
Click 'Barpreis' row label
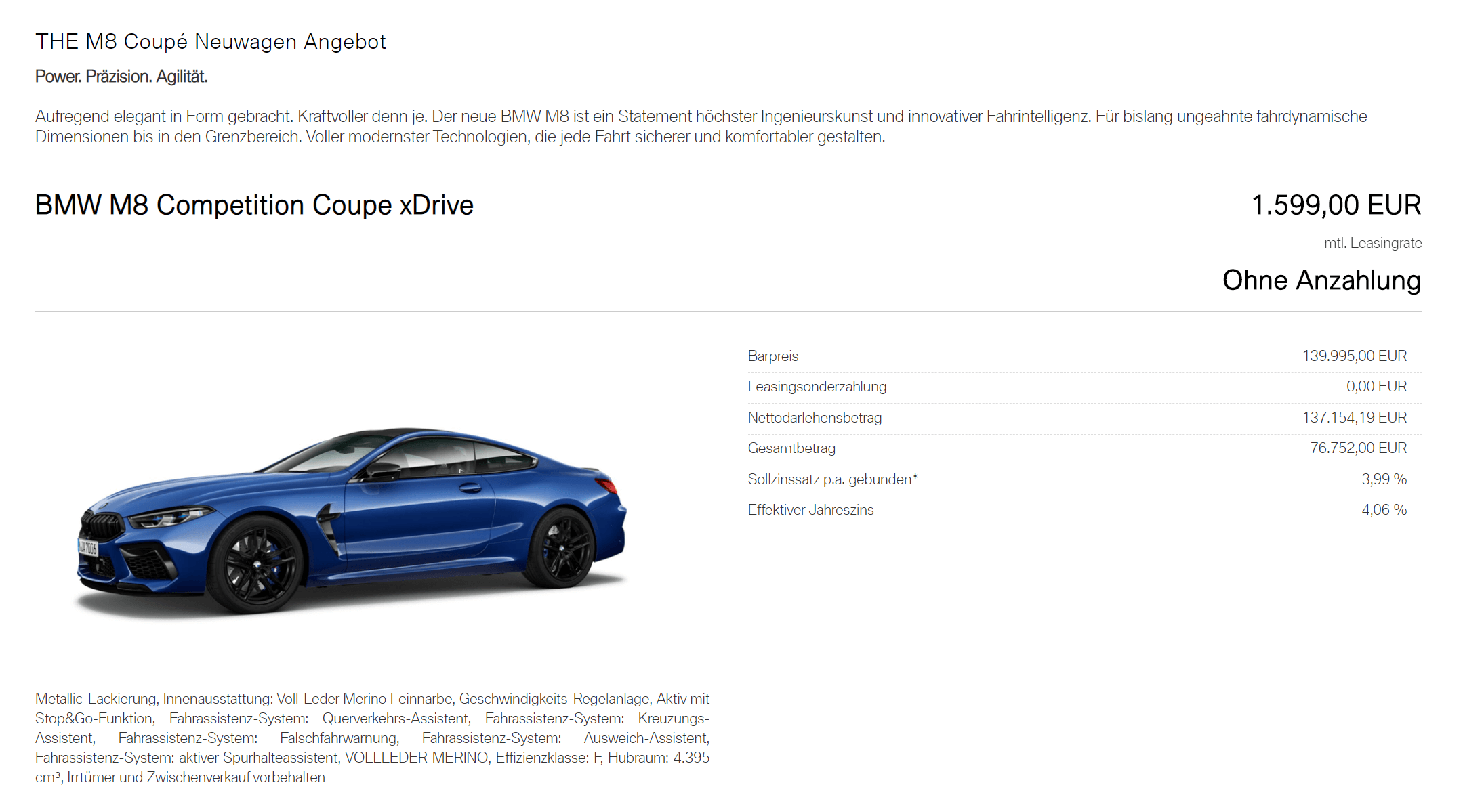772,356
